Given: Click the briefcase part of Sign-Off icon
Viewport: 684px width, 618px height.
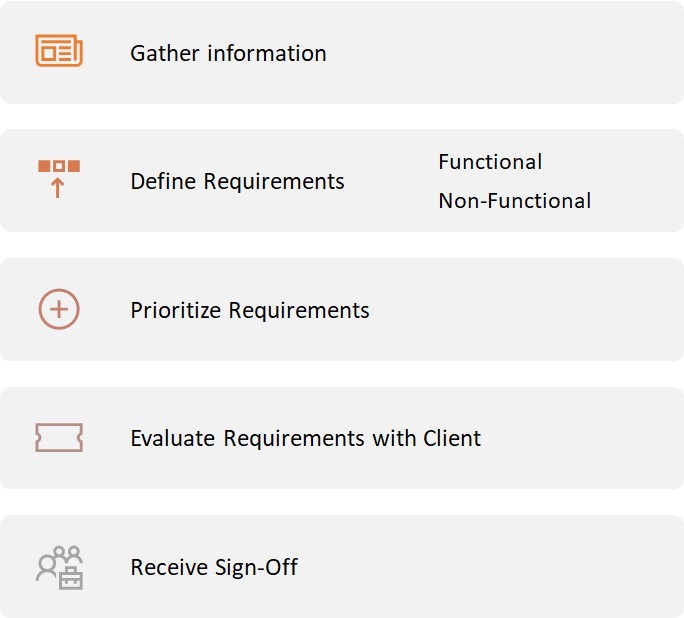Looking at the screenshot, I should 71,579.
